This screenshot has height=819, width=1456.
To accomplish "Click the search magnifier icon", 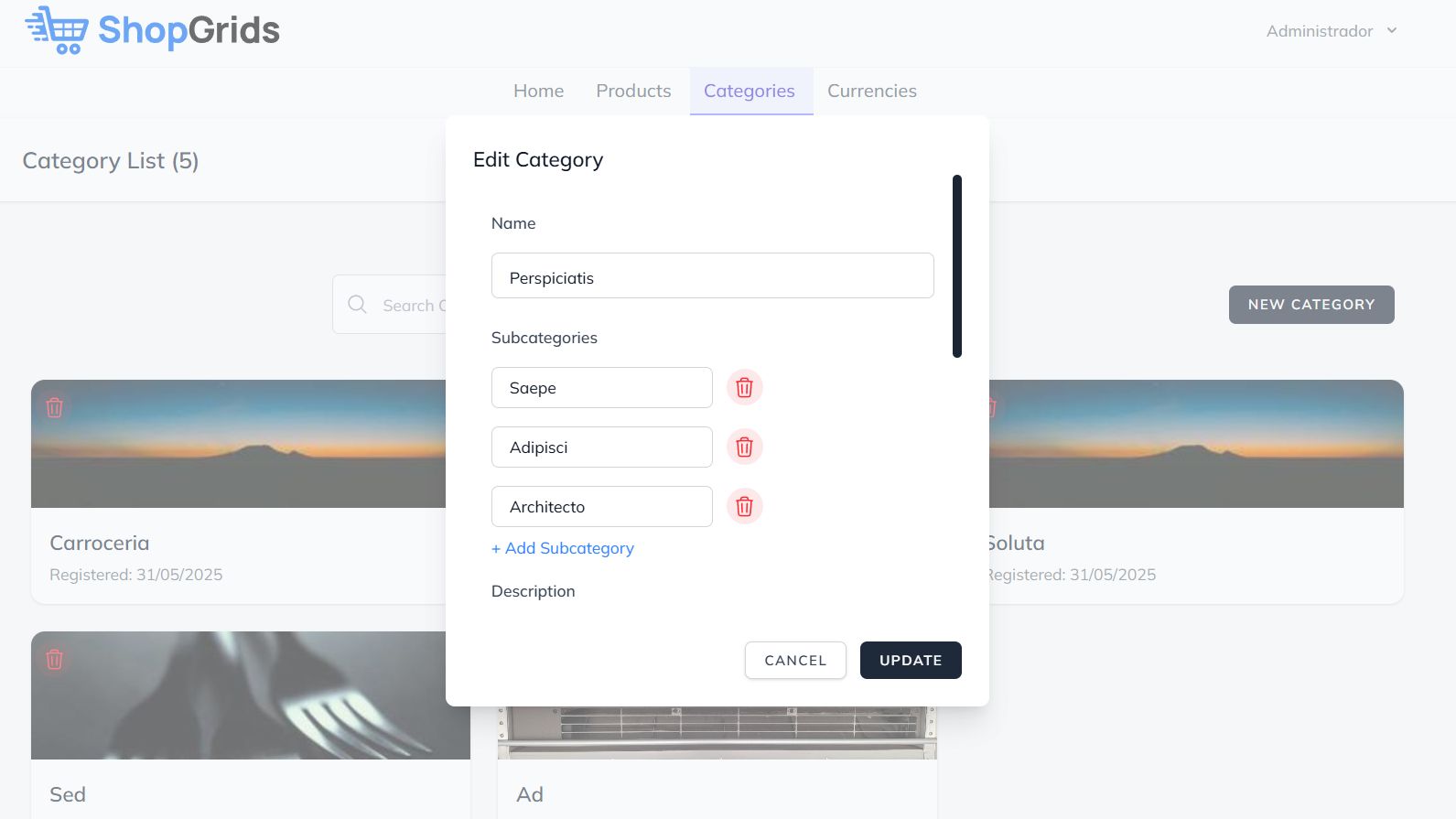I will click(x=358, y=304).
